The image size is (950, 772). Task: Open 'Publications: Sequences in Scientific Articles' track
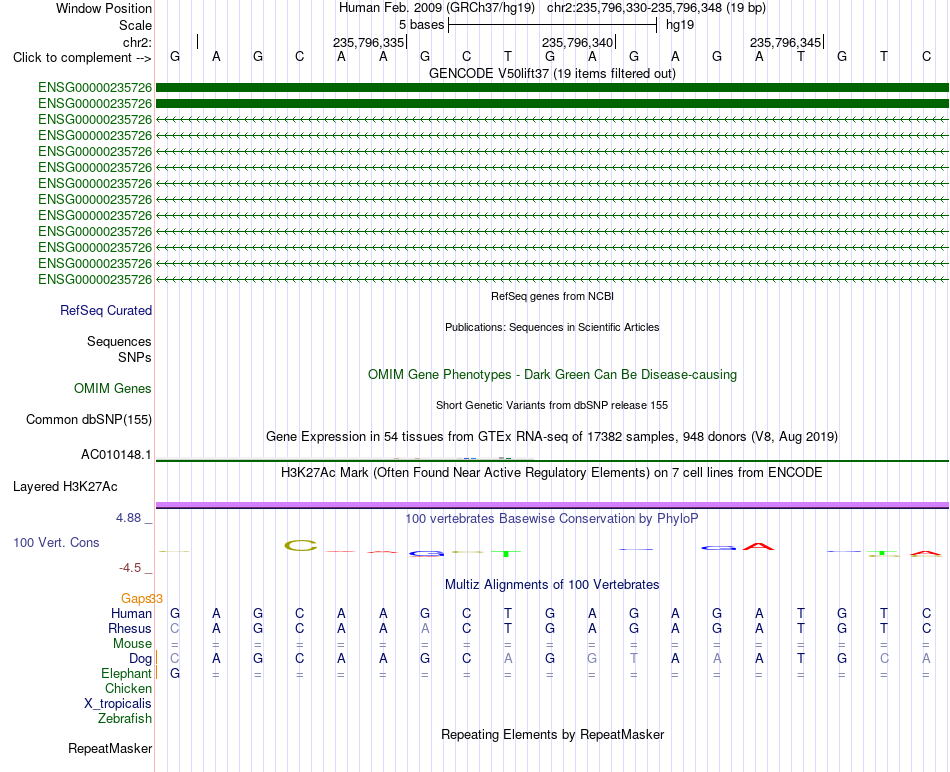click(552, 327)
